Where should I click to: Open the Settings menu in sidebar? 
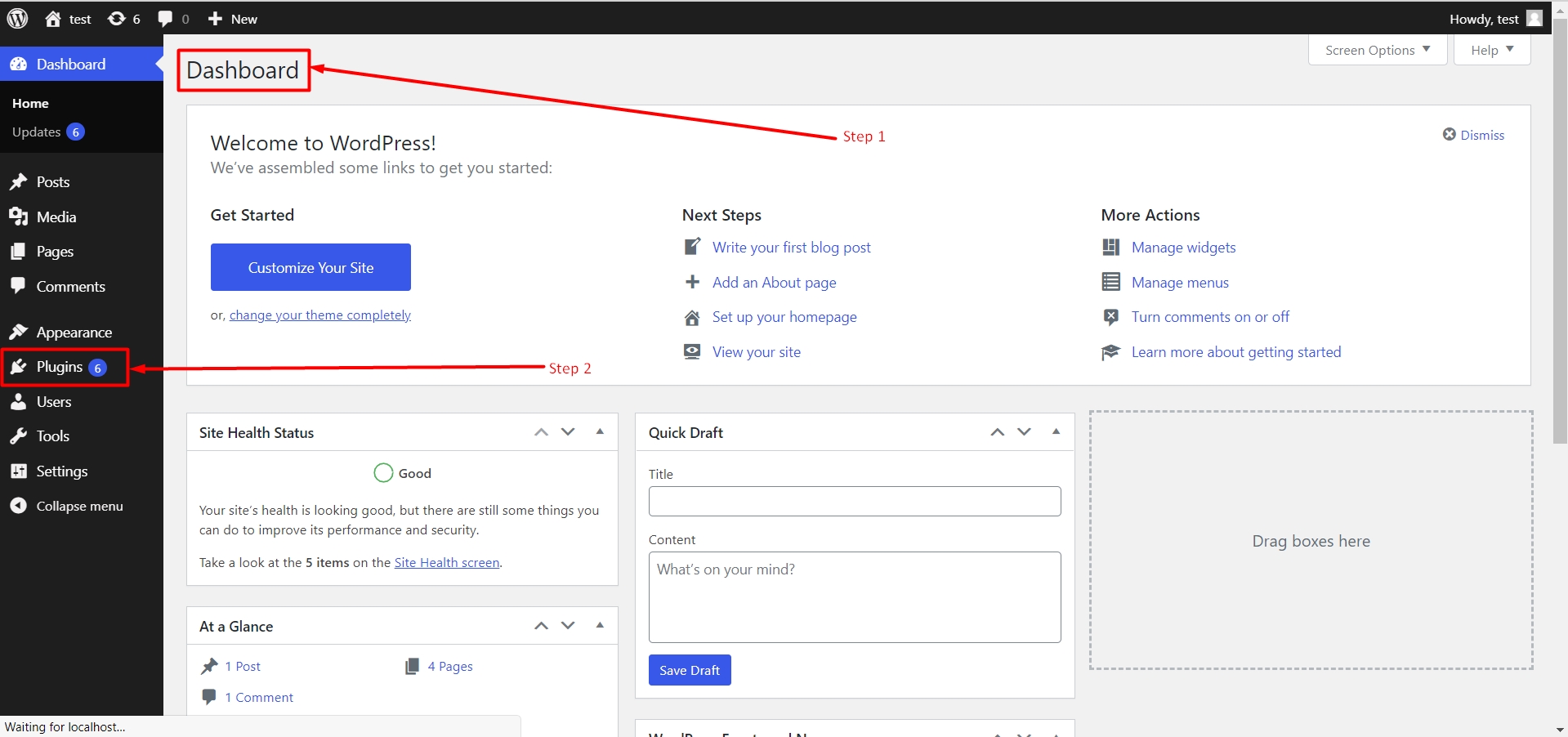pos(82,471)
